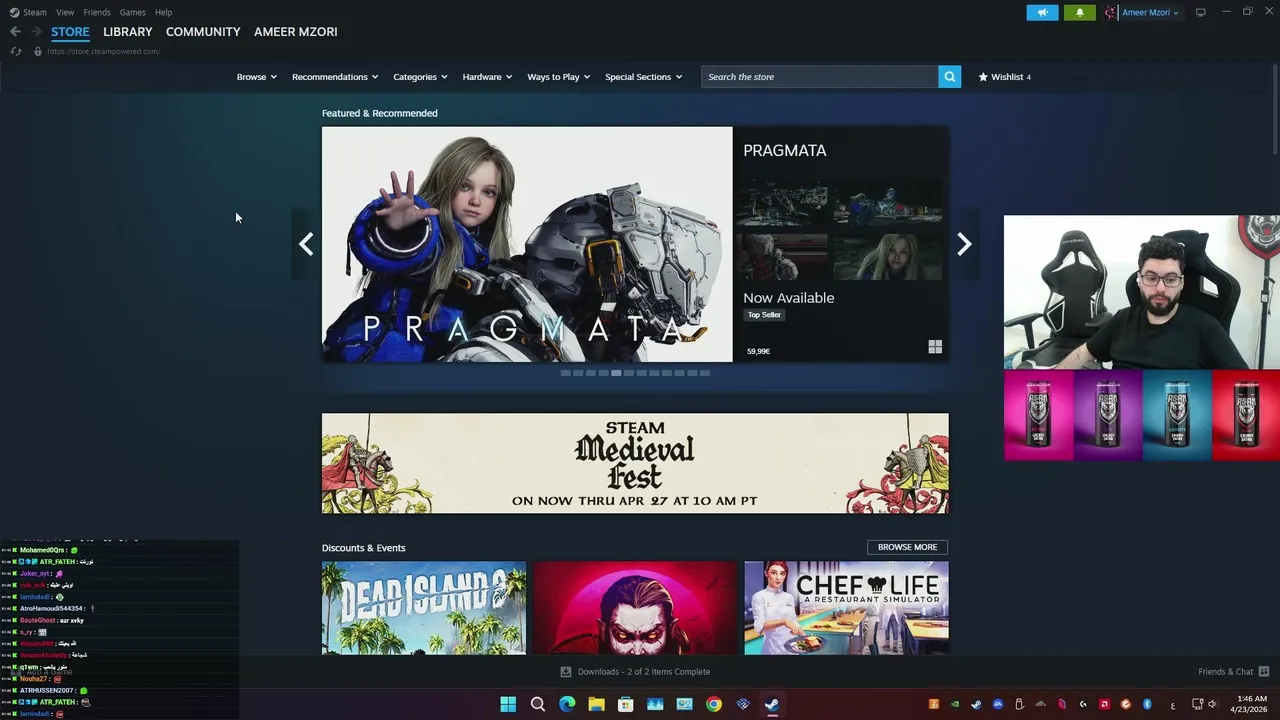The height and width of the screenshot is (720, 1280).
Task: Open the View menu
Action: pyautogui.click(x=65, y=12)
